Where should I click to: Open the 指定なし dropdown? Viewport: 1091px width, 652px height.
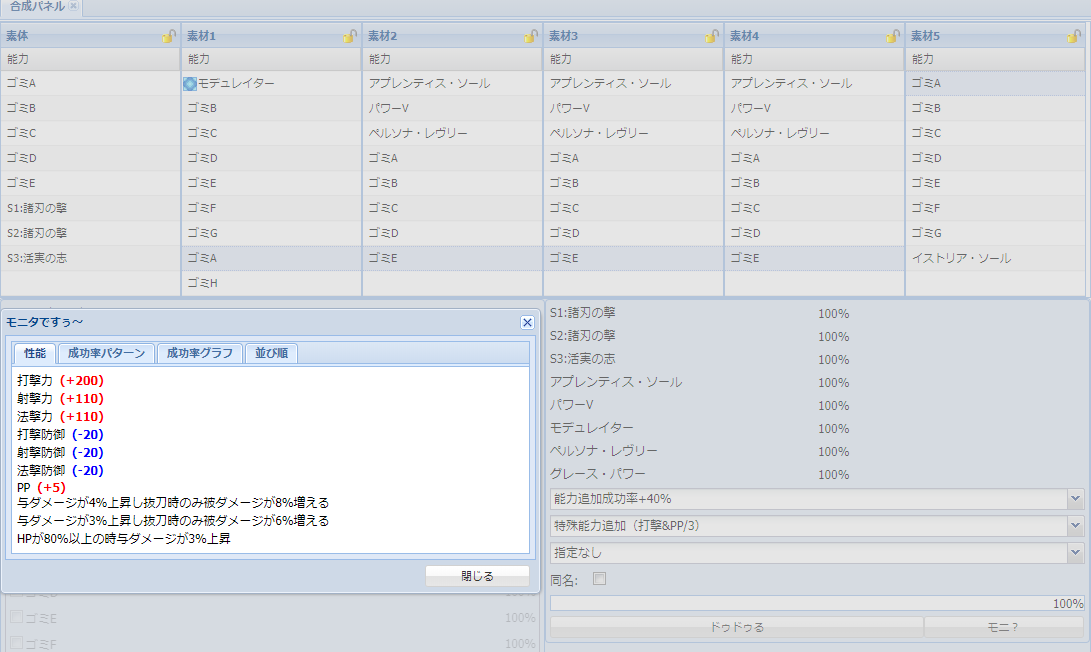tap(1075, 552)
